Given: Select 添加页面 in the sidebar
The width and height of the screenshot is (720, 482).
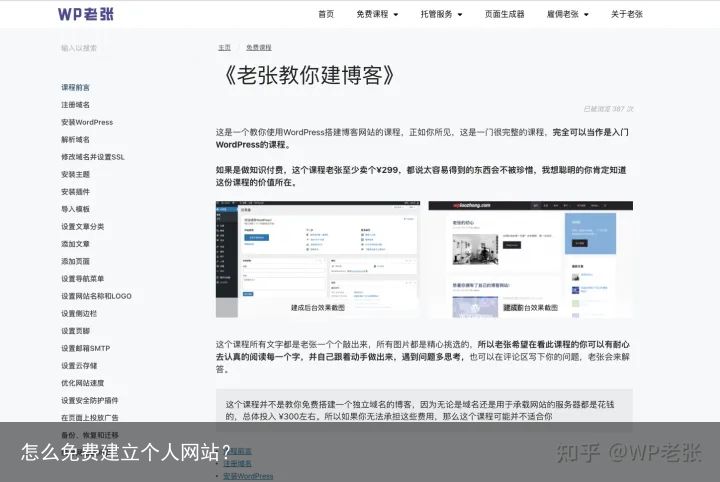Looking at the screenshot, I should coord(75,261).
